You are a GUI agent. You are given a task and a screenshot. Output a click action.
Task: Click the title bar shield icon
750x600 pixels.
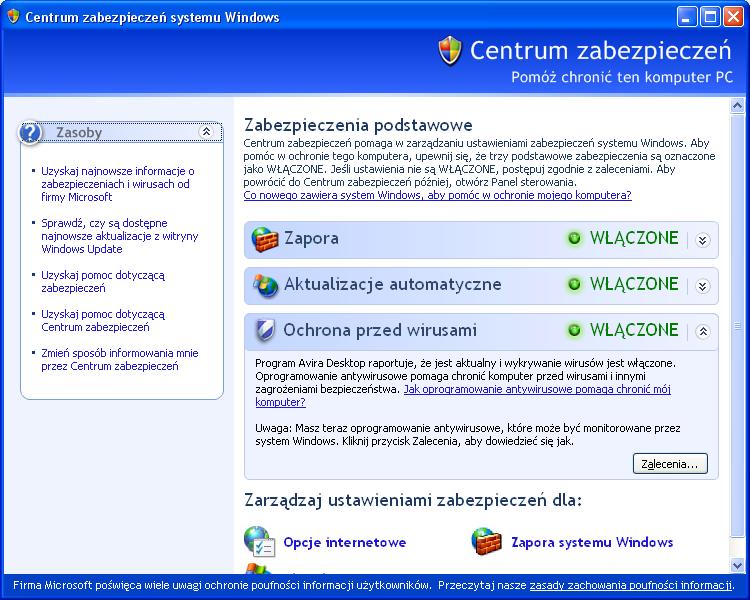click(x=13, y=17)
